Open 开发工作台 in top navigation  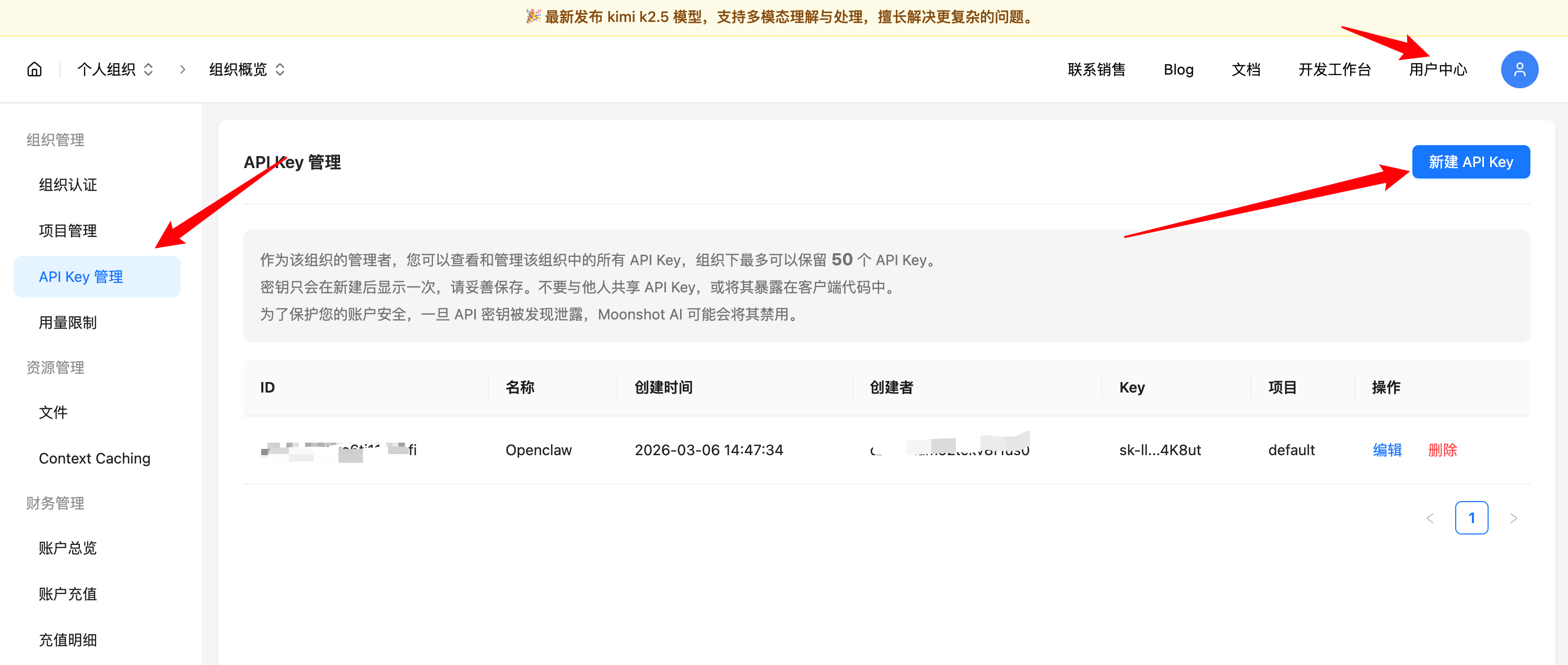pyautogui.click(x=1334, y=69)
